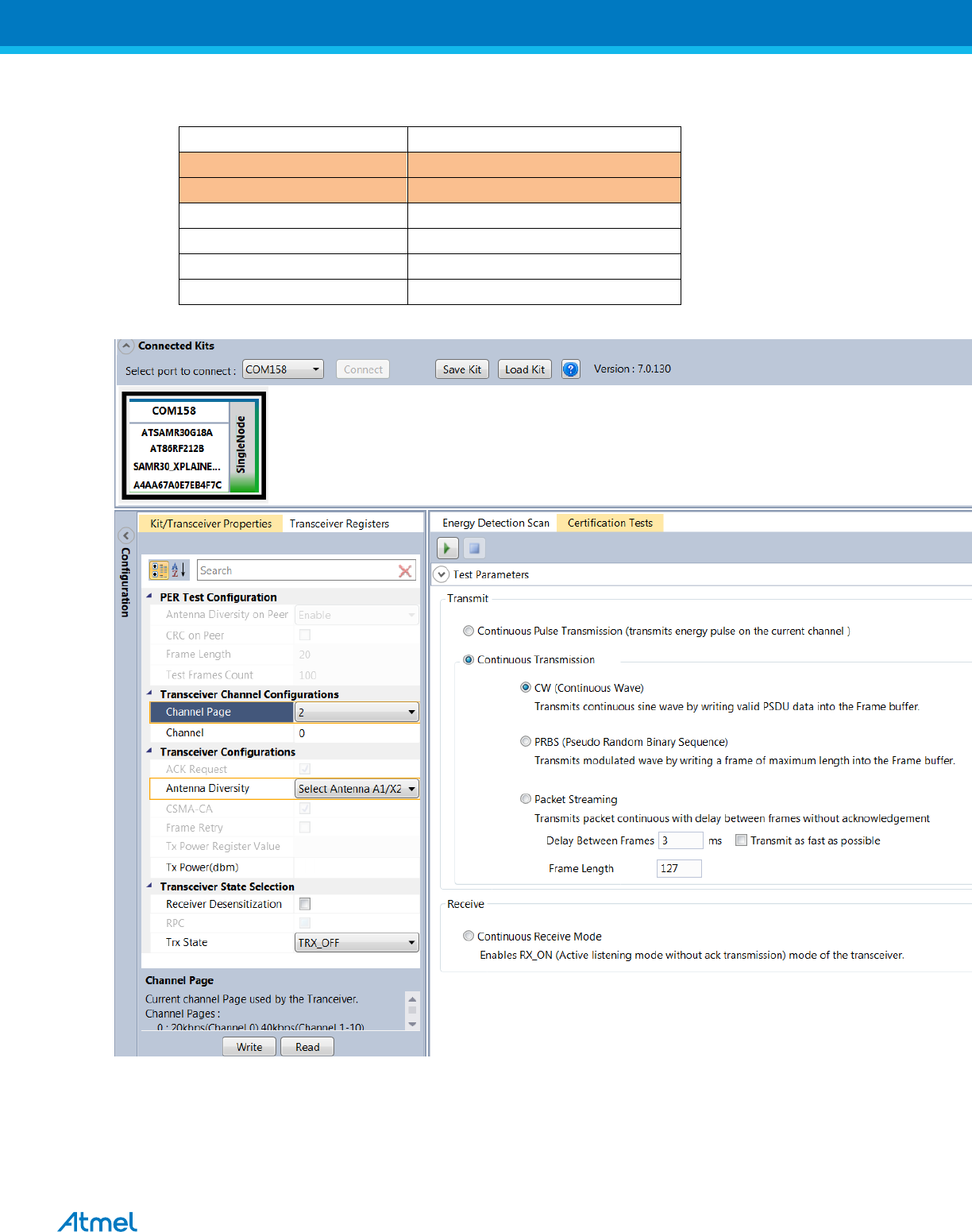The height and width of the screenshot is (1232, 972).
Task: Open Kit/Transceiver Properties tab
Action: coord(210,523)
